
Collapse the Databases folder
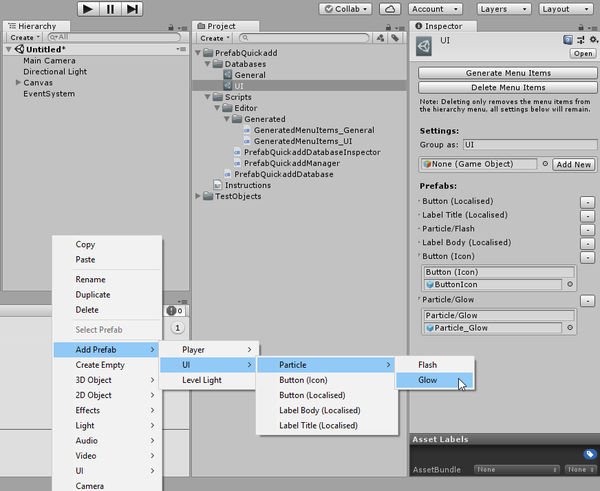(207, 64)
